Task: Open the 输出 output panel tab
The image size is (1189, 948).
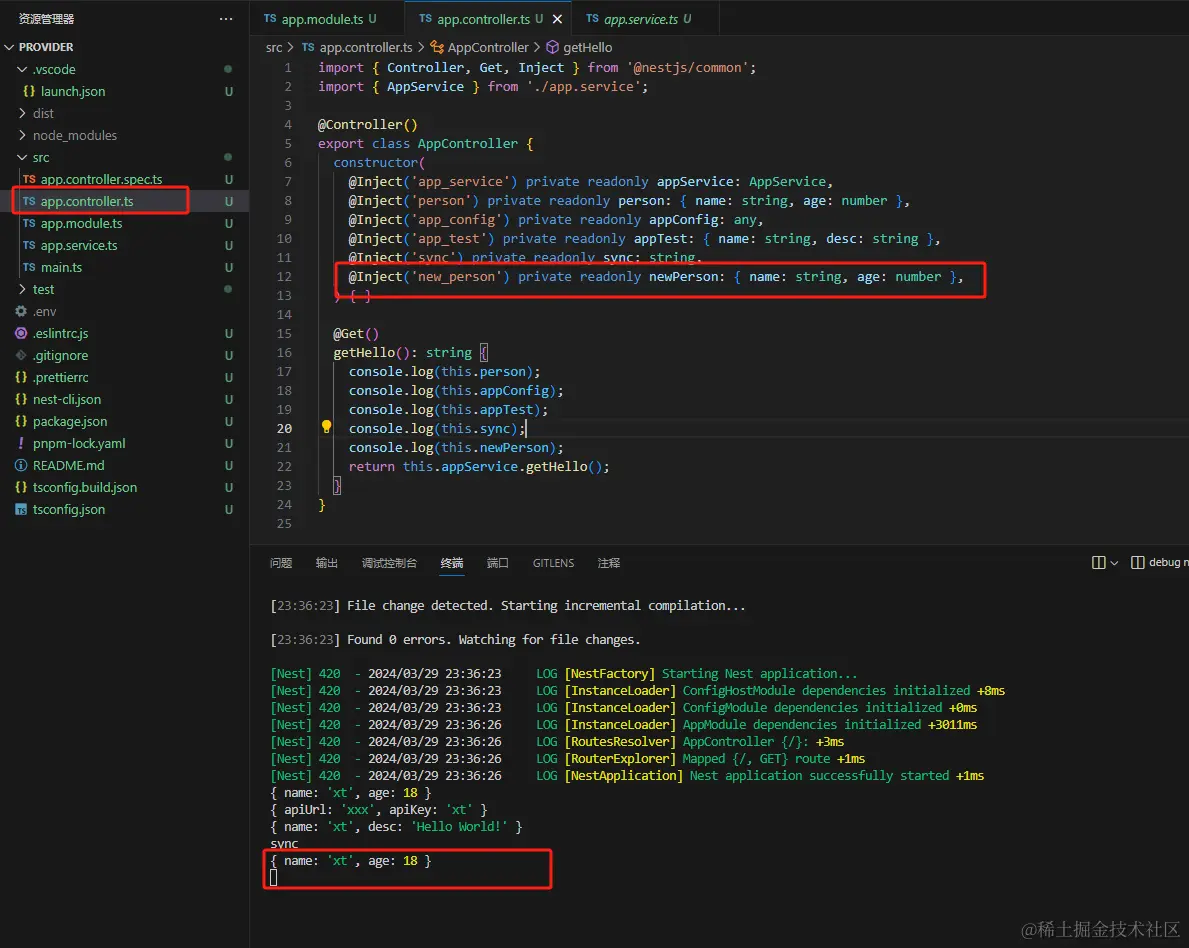Action: coord(327,563)
